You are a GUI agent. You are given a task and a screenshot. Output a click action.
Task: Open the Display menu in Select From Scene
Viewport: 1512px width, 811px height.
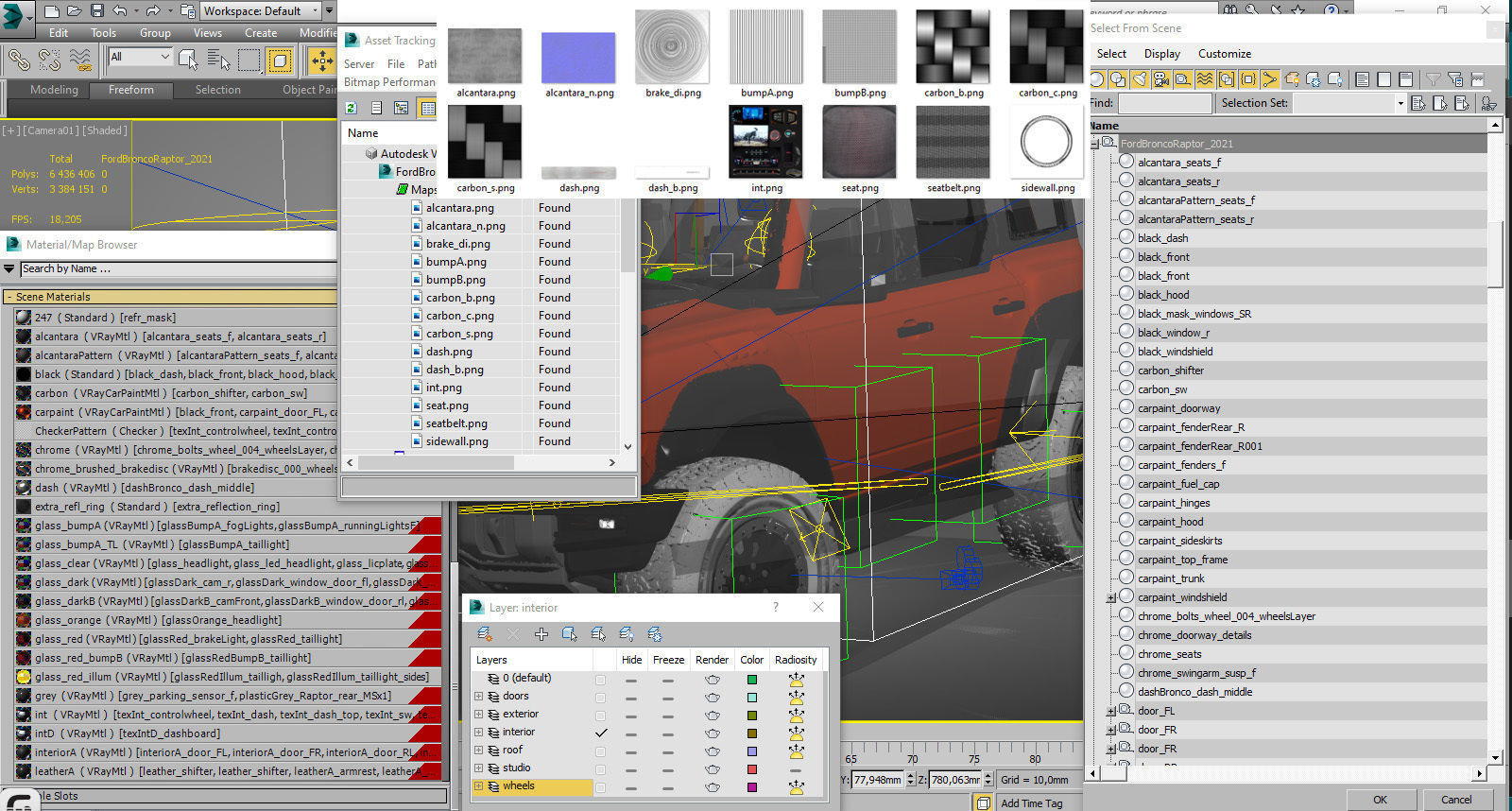1162,54
